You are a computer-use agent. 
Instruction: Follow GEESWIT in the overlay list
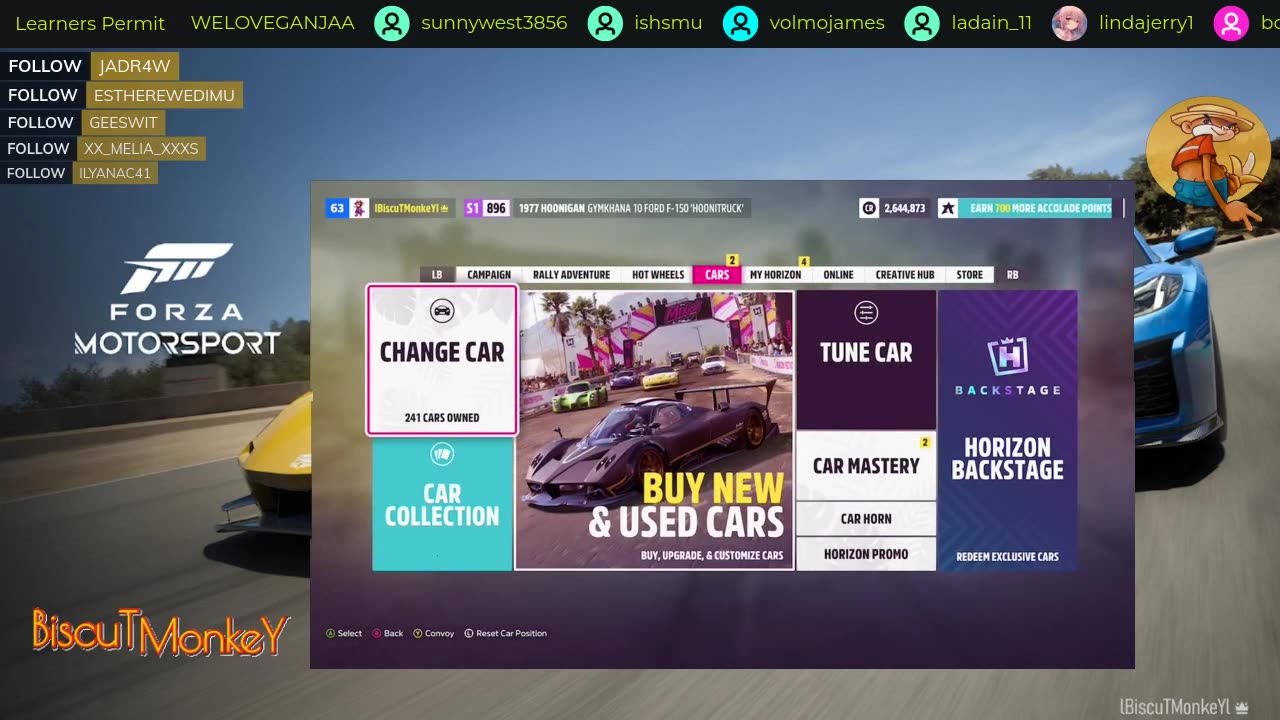pyautogui.click(x=83, y=122)
